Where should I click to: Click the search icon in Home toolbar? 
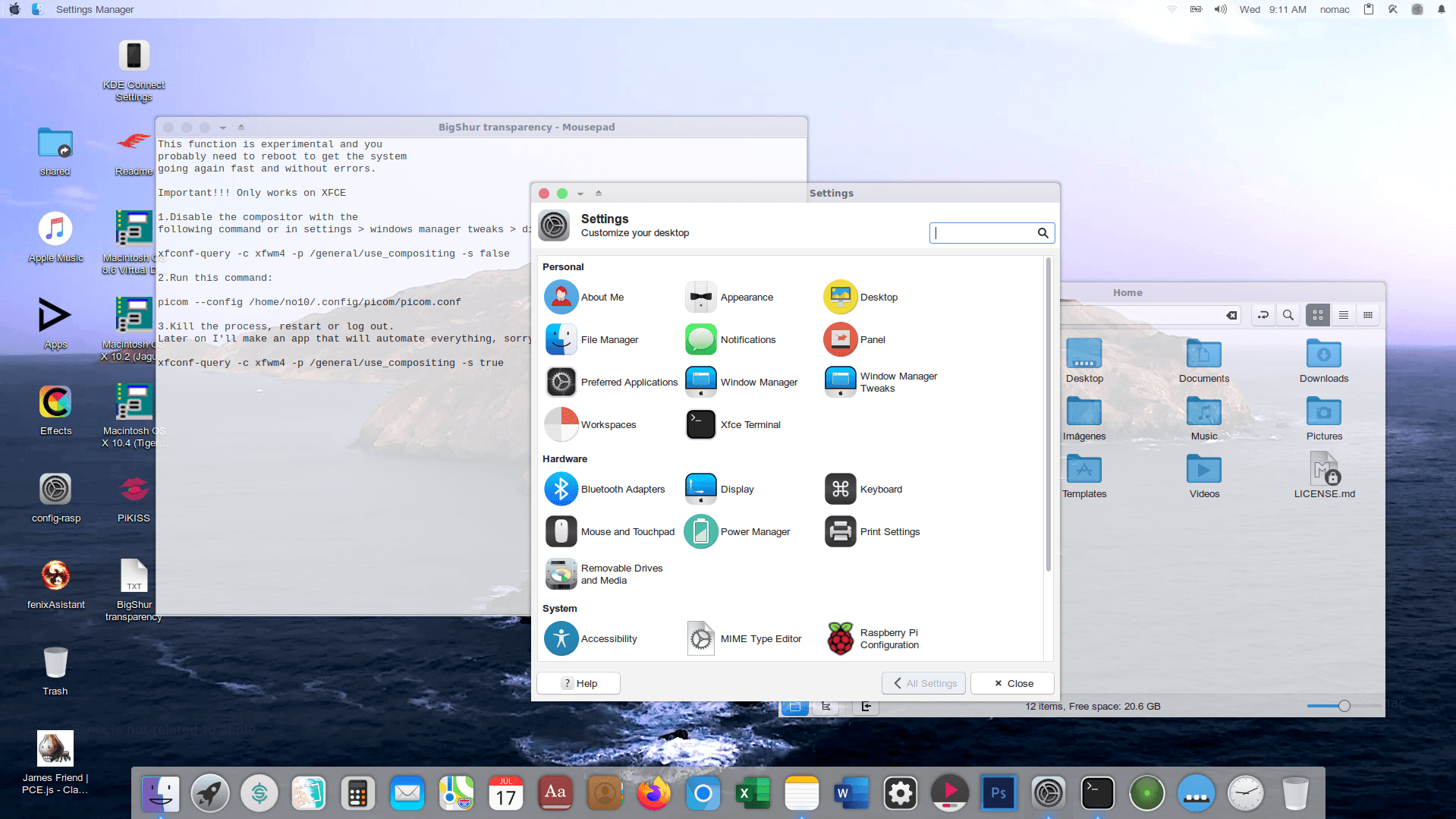1288,315
